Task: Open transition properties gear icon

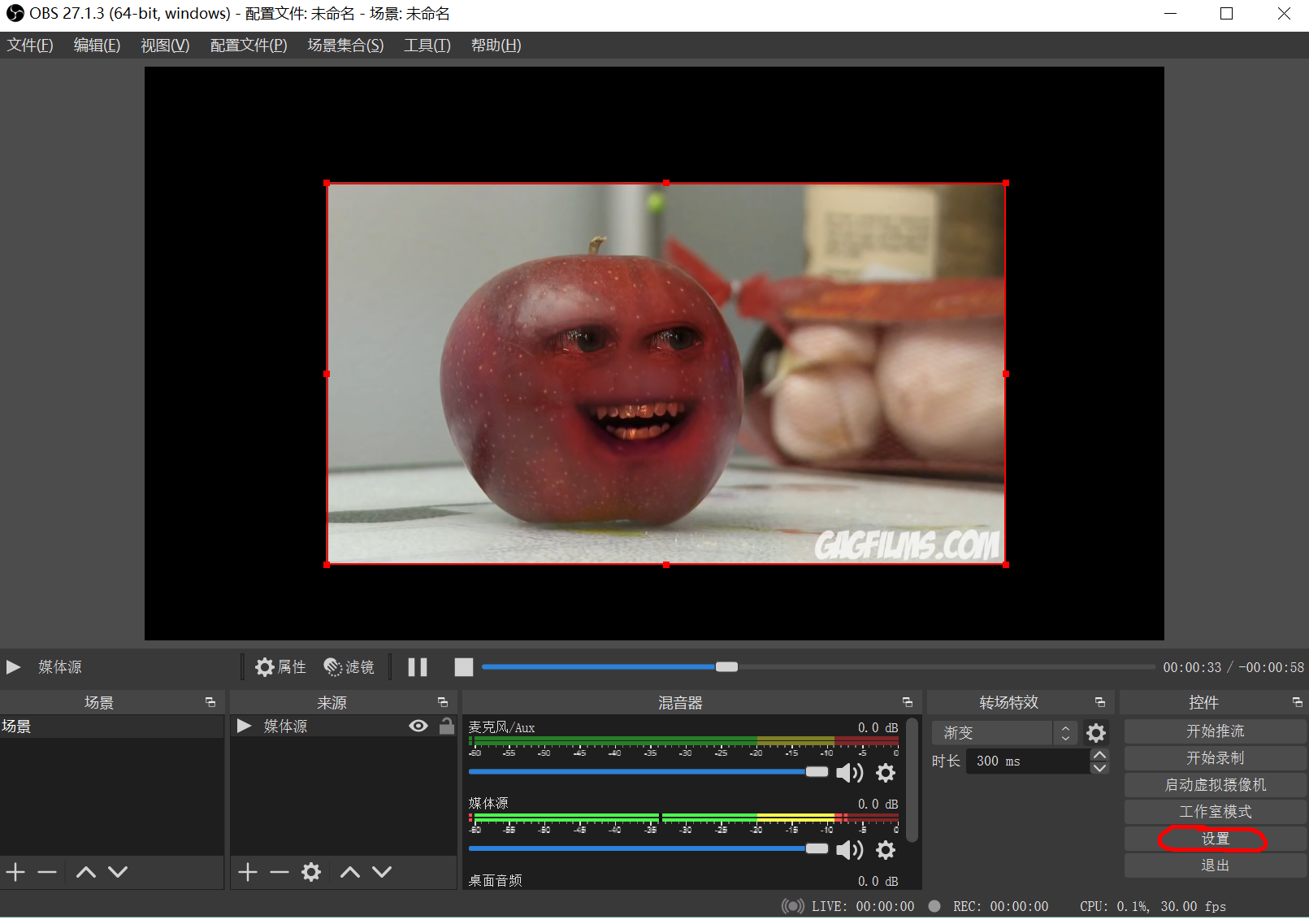Action: 1096,733
